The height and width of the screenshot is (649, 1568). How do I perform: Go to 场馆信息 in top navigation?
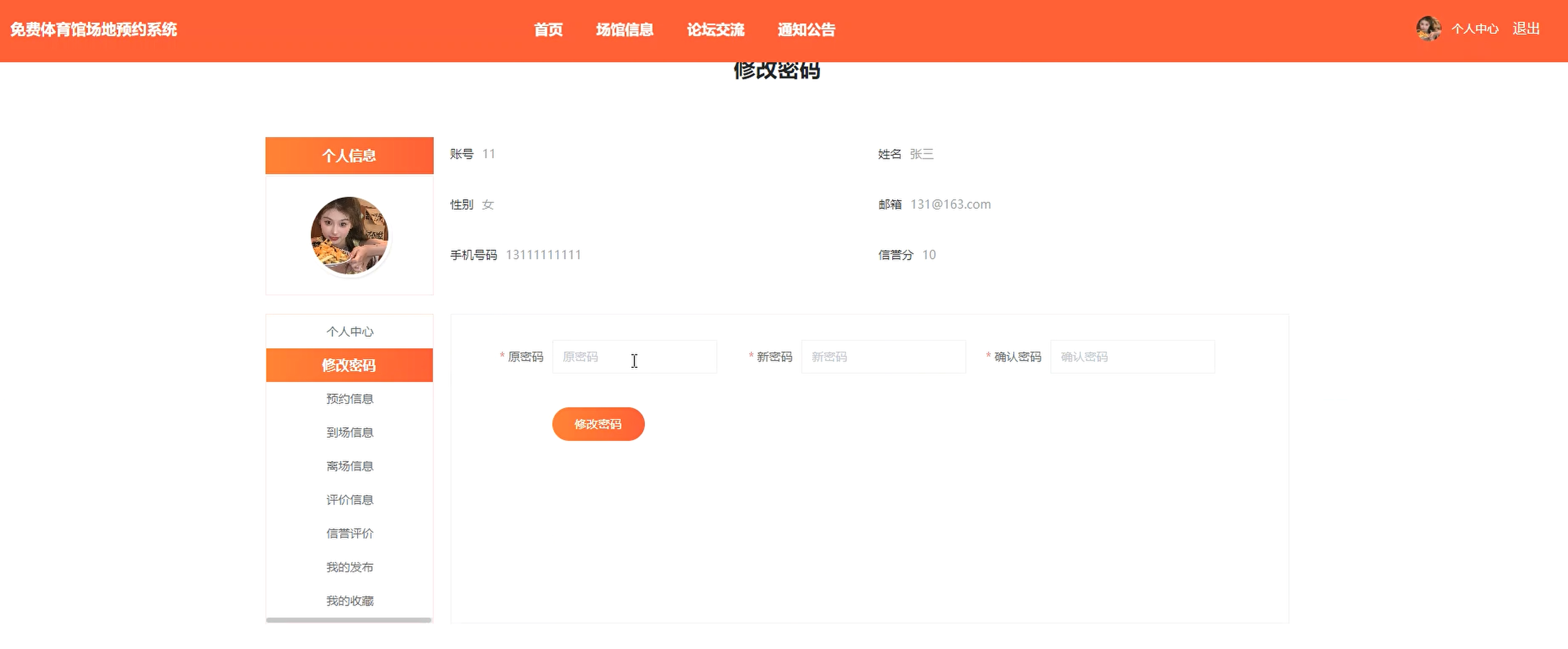[x=625, y=29]
